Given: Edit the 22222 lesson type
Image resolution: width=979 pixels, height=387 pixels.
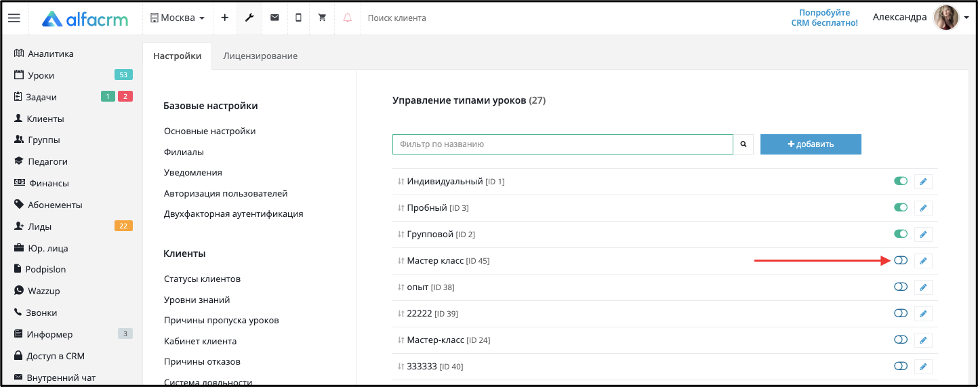Looking at the screenshot, I should click(923, 313).
